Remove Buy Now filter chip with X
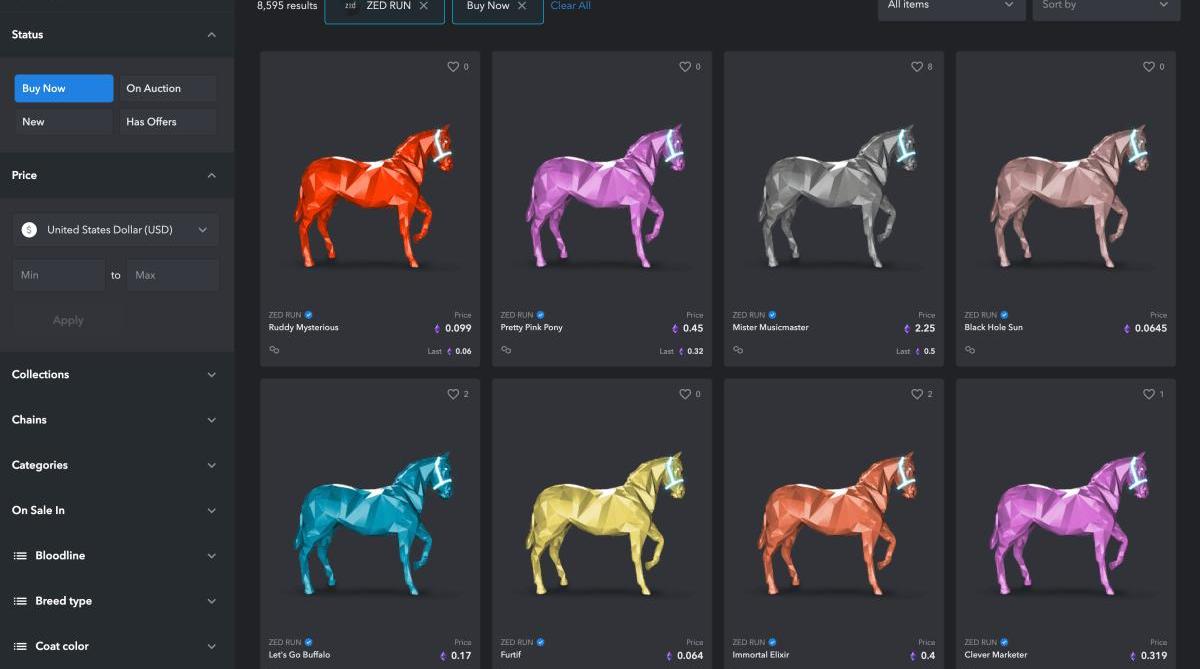This screenshot has width=1200, height=669. click(x=522, y=6)
